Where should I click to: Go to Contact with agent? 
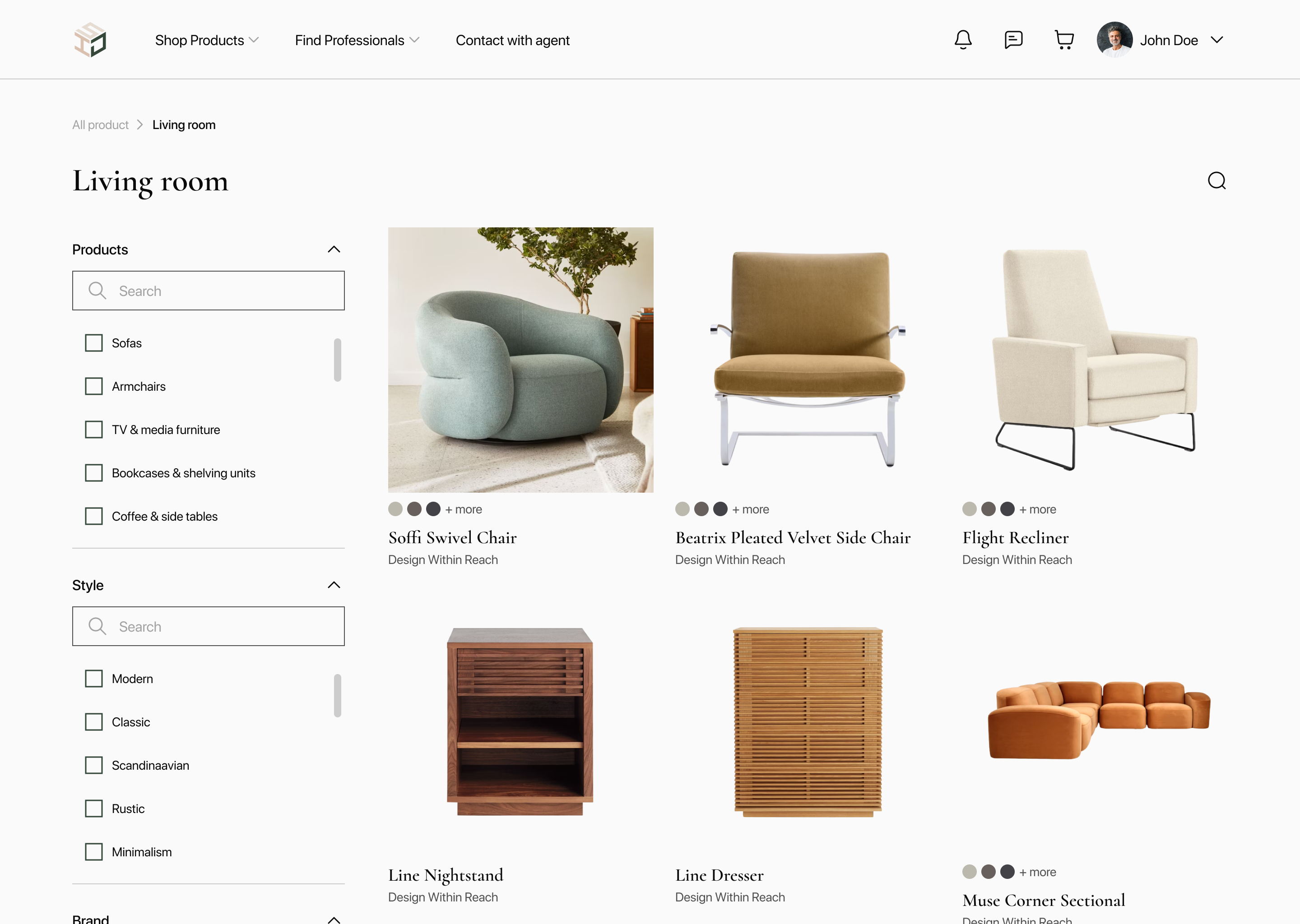pos(512,41)
